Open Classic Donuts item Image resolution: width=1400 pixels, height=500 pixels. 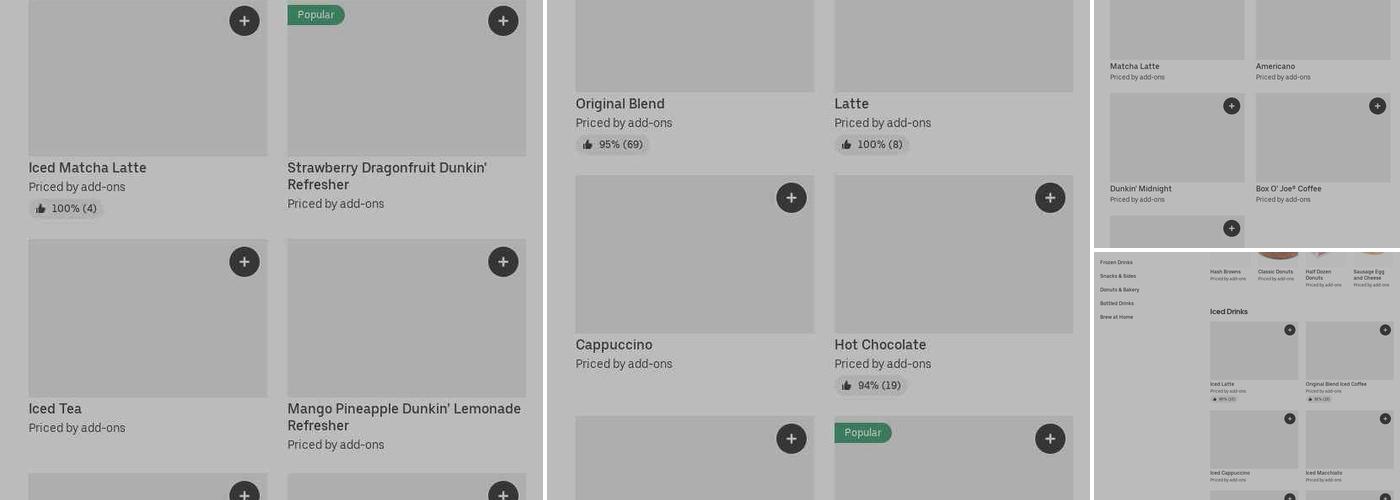[x=1275, y=272]
